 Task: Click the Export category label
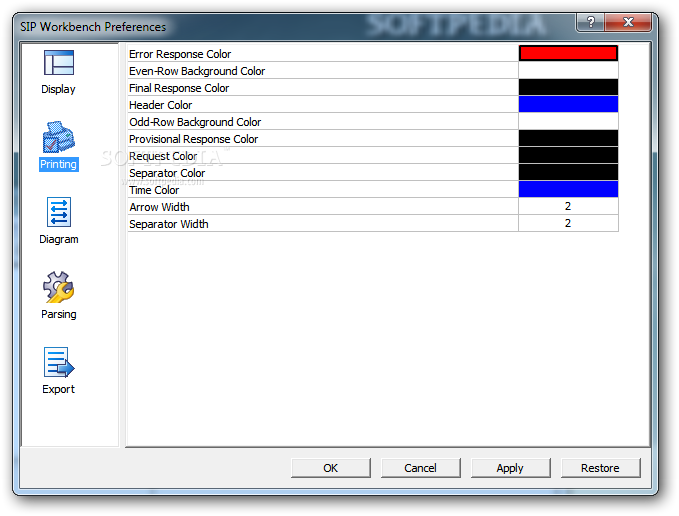click(58, 389)
